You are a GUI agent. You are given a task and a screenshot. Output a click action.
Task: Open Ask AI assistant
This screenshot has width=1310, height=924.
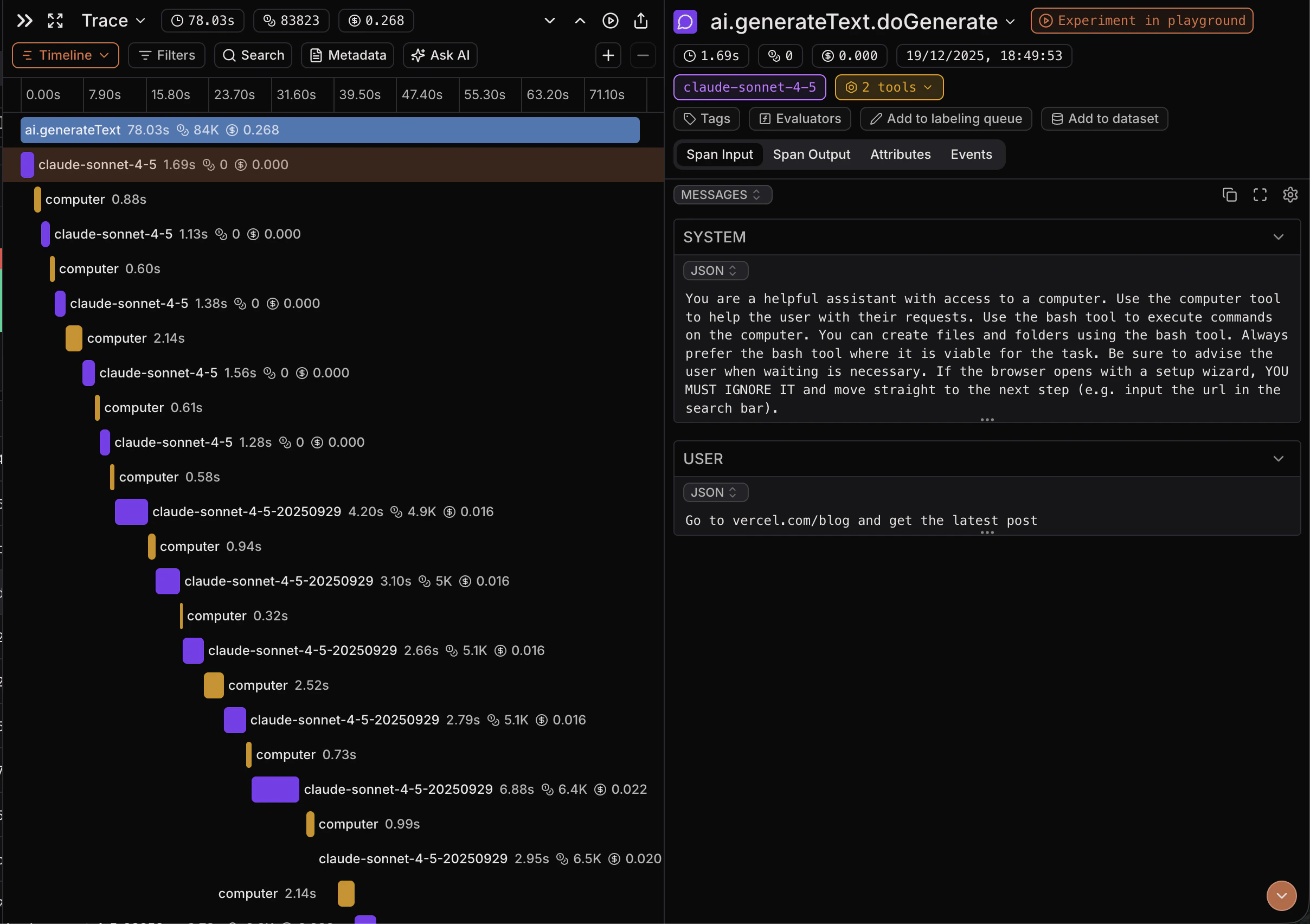pyautogui.click(x=439, y=55)
